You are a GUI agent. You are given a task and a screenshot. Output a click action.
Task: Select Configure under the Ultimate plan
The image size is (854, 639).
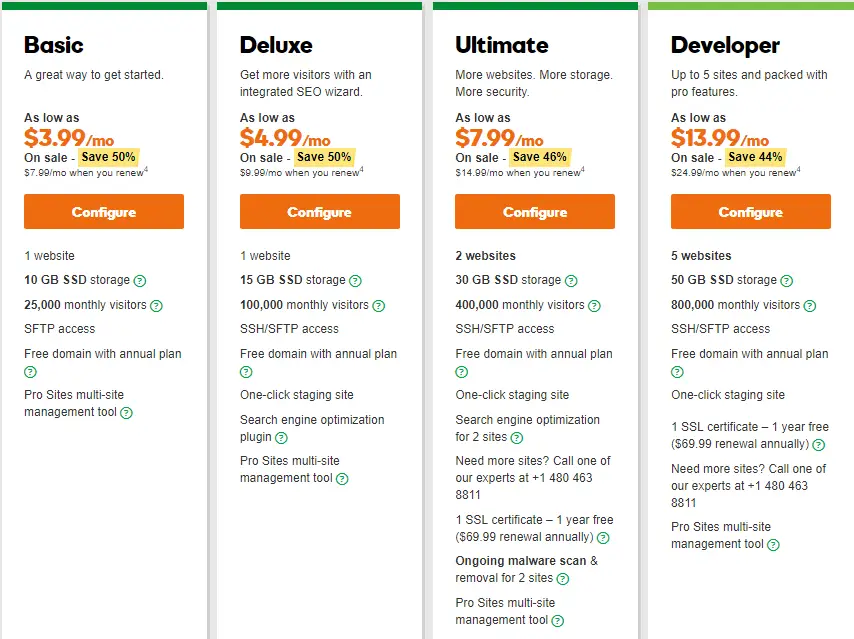click(x=535, y=211)
